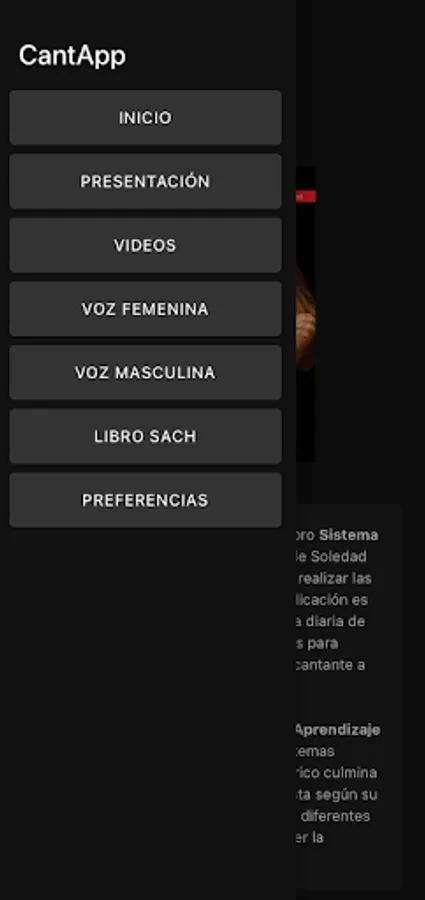The image size is (425, 900).
Task: Go to the PRESENTACIÓN section
Action: [x=145, y=181]
